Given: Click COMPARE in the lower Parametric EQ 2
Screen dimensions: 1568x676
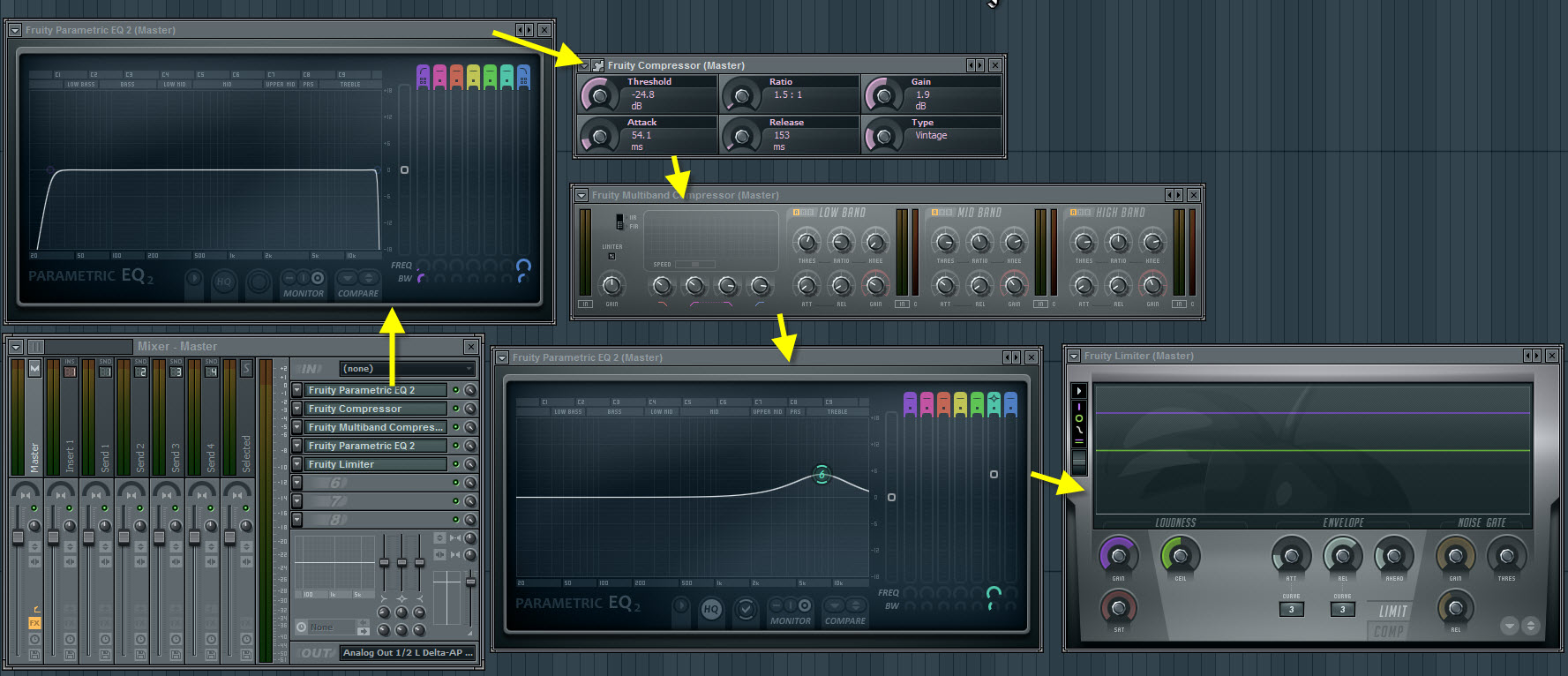Looking at the screenshot, I should 845,620.
